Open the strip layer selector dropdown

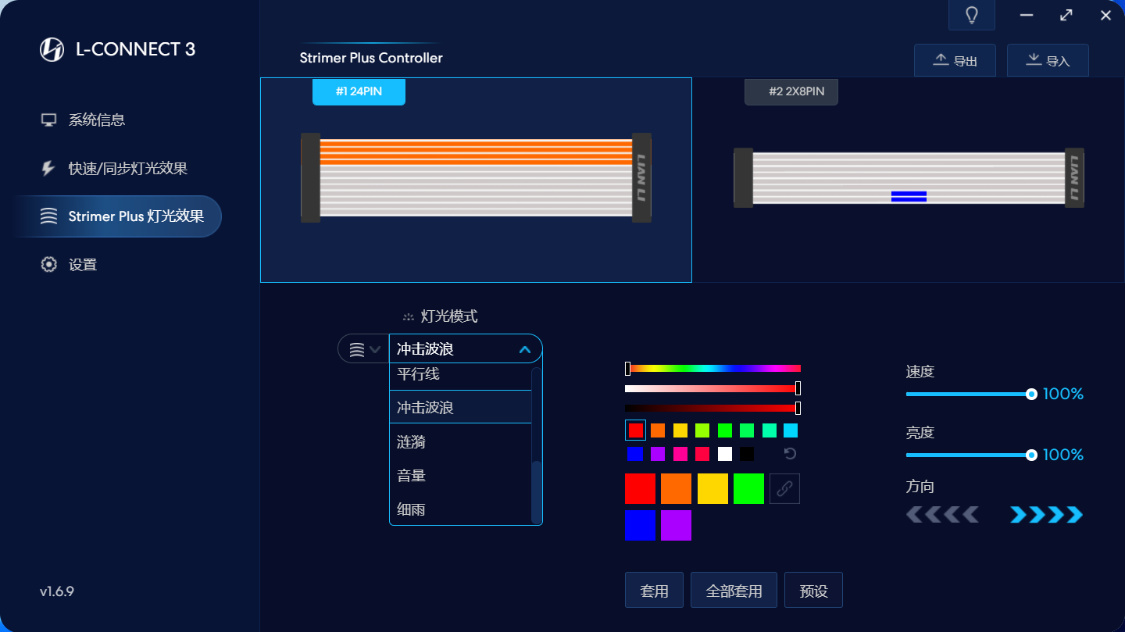click(364, 349)
